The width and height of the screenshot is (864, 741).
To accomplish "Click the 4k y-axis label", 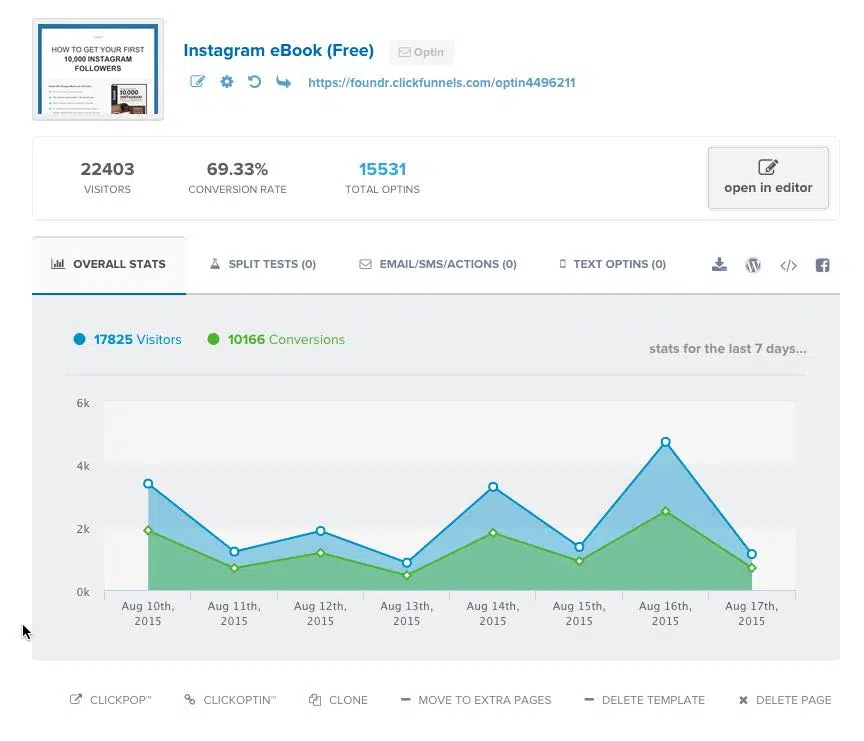I will point(83,466).
